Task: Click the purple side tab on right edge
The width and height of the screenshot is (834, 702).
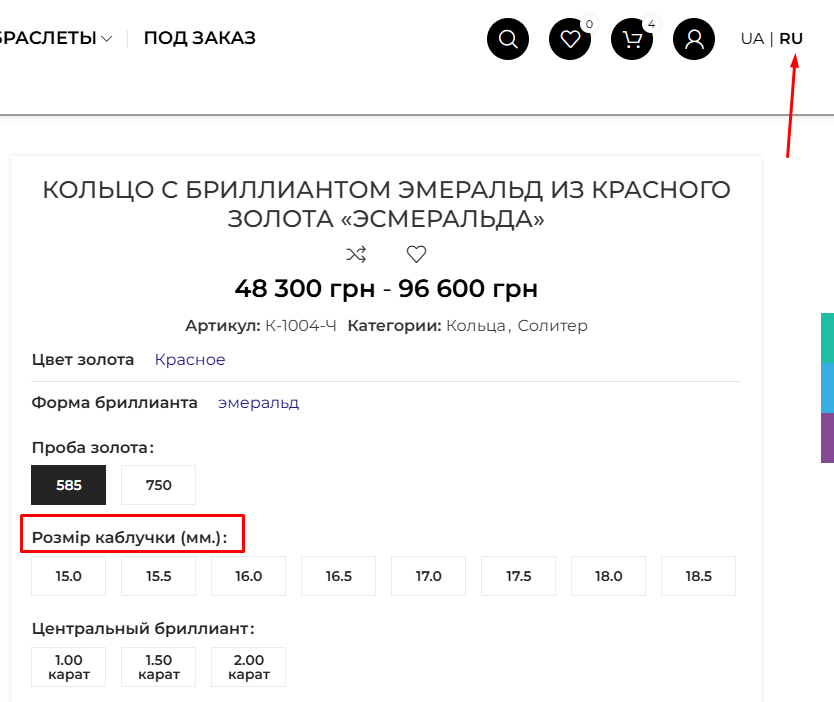Action: tap(827, 438)
